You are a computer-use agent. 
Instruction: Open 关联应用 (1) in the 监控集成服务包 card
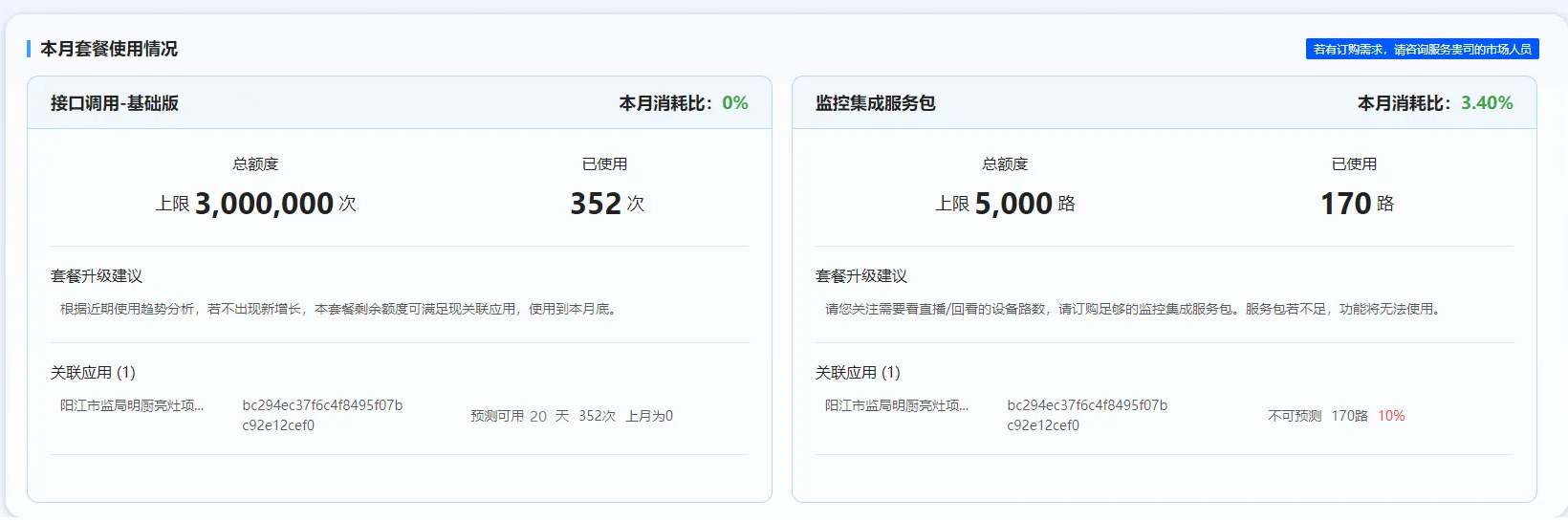(858, 372)
